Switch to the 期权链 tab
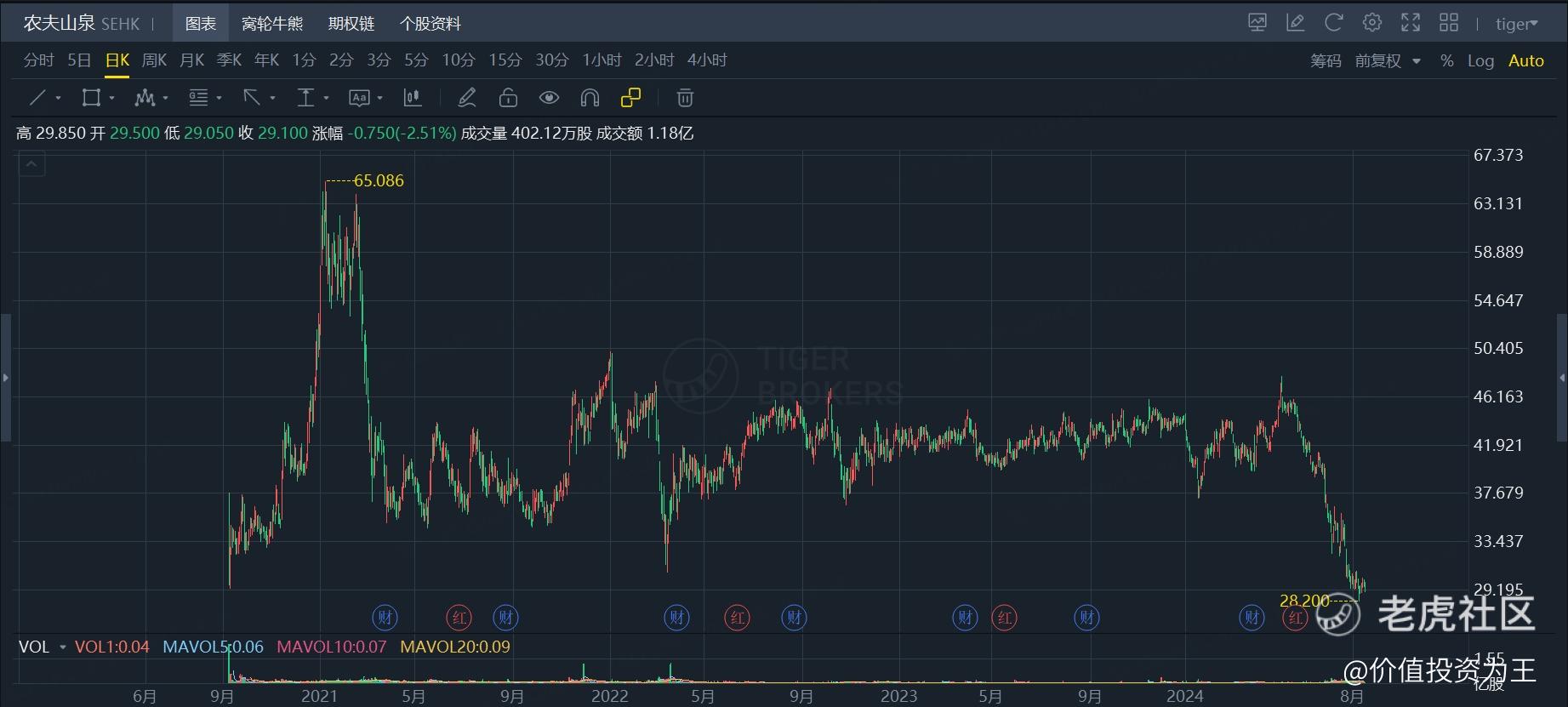The image size is (1568, 707). click(x=351, y=23)
